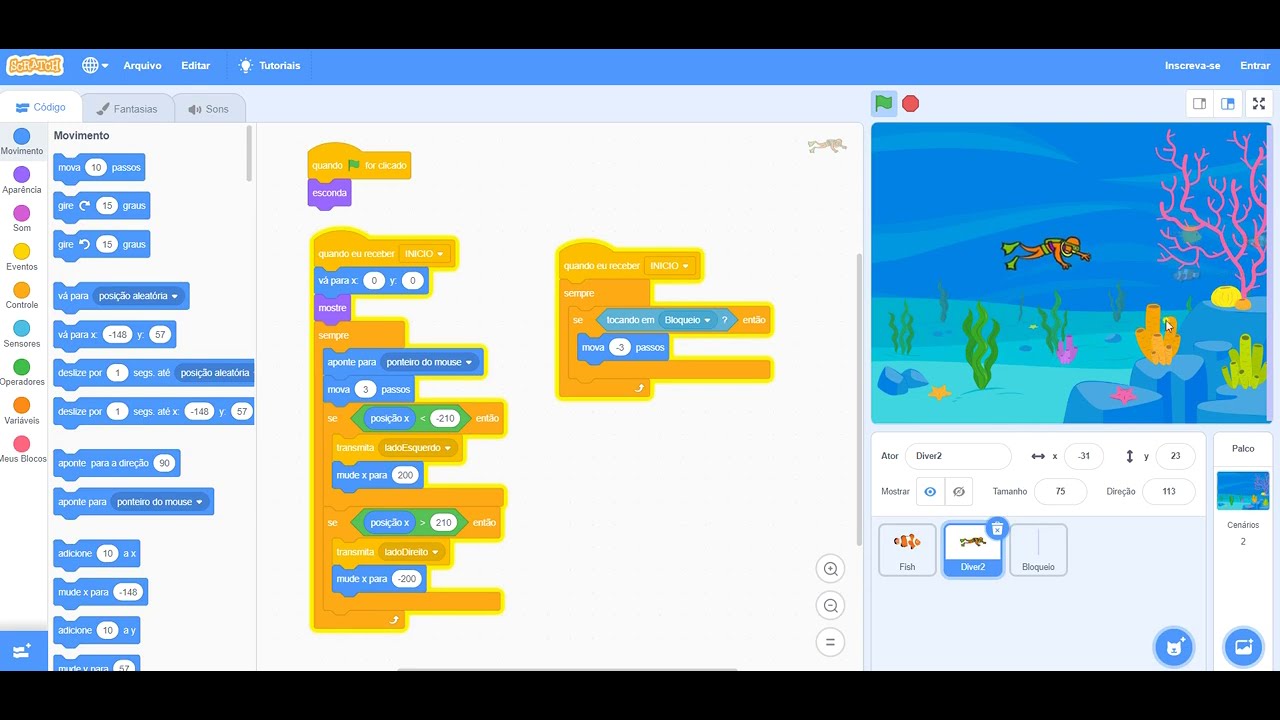Open the ladoEsquerdo broadcast dropdown
This screenshot has width=1280, height=720.
[418, 448]
